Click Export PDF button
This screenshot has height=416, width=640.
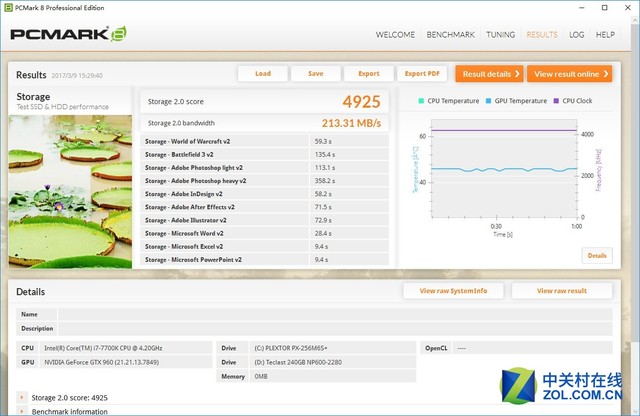tap(422, 73)
